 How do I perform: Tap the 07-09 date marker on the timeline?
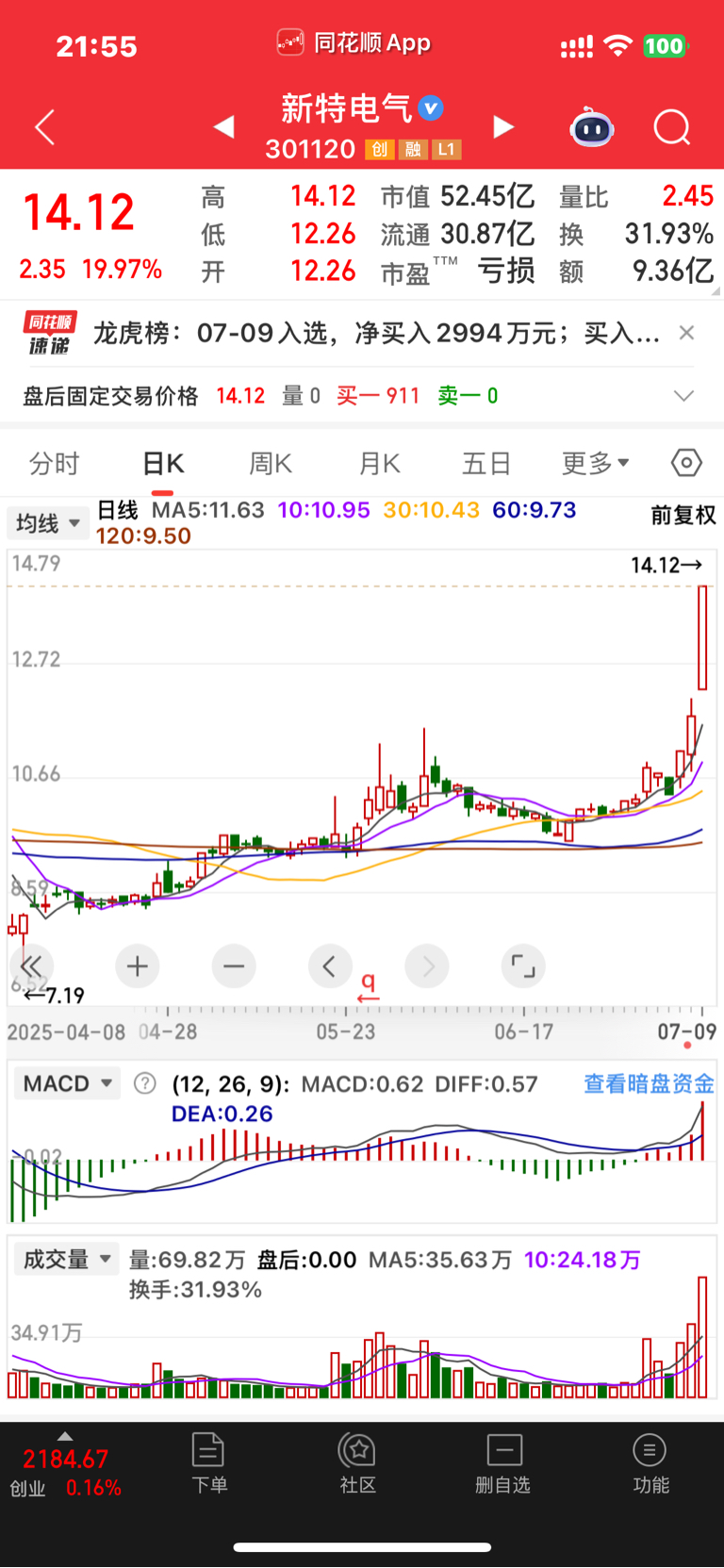click(686, 1032)
